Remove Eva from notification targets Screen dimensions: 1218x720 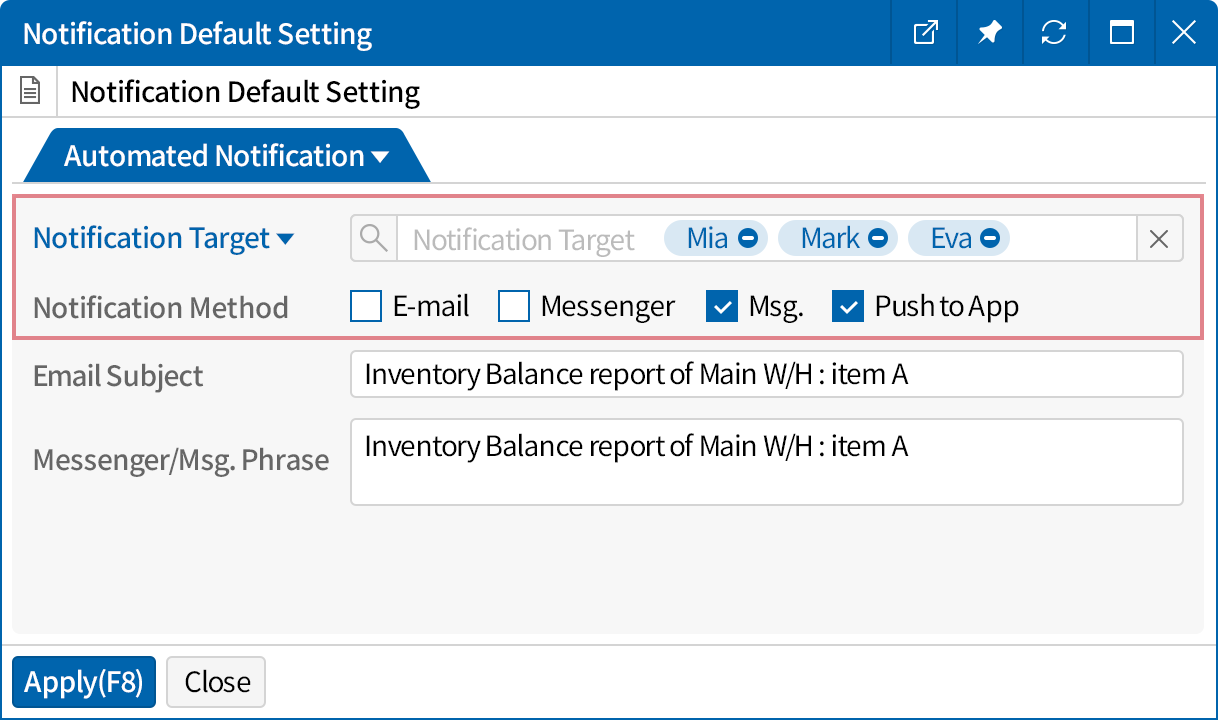[990, 239]
